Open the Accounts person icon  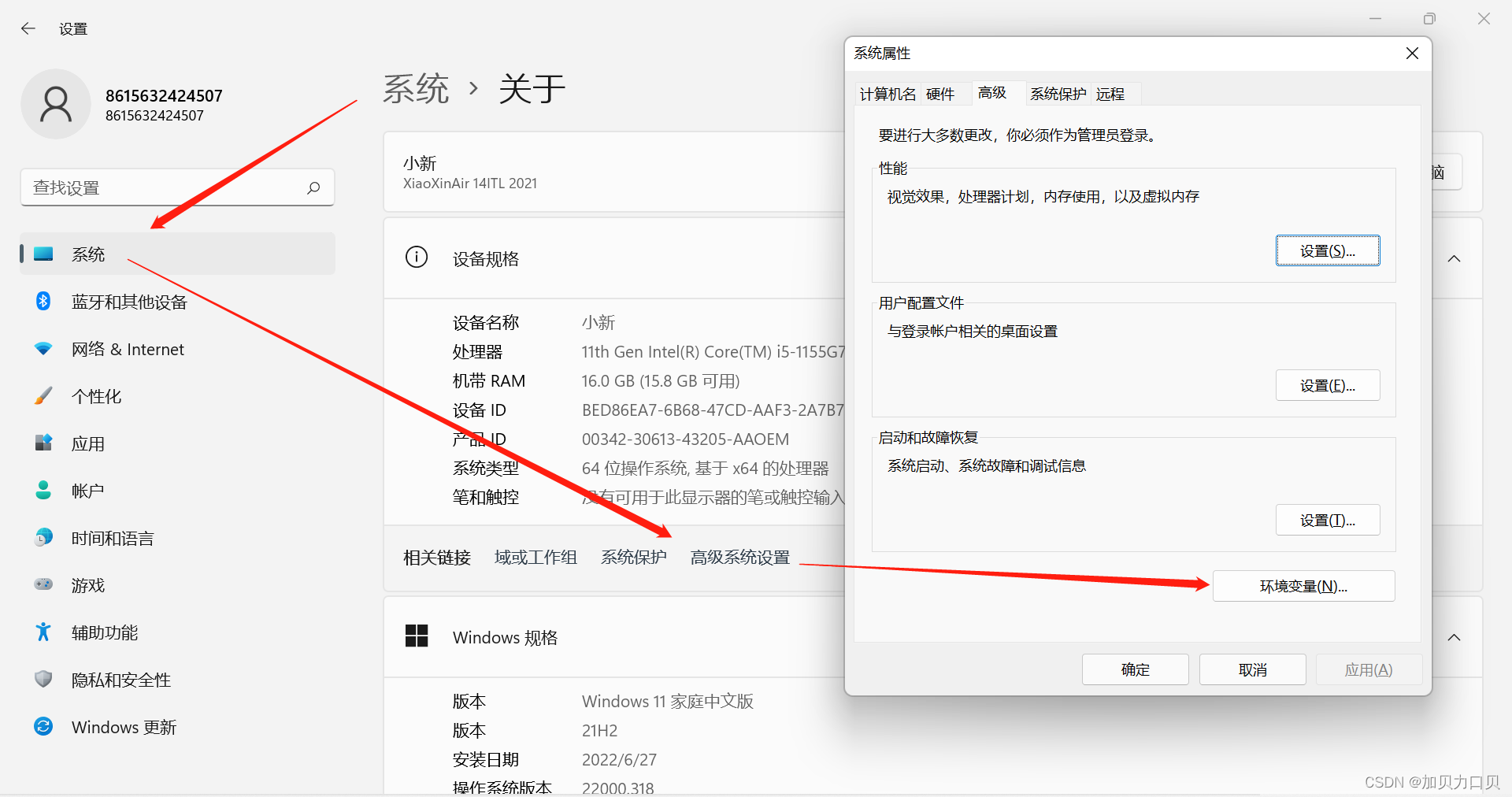pos(43,490)
